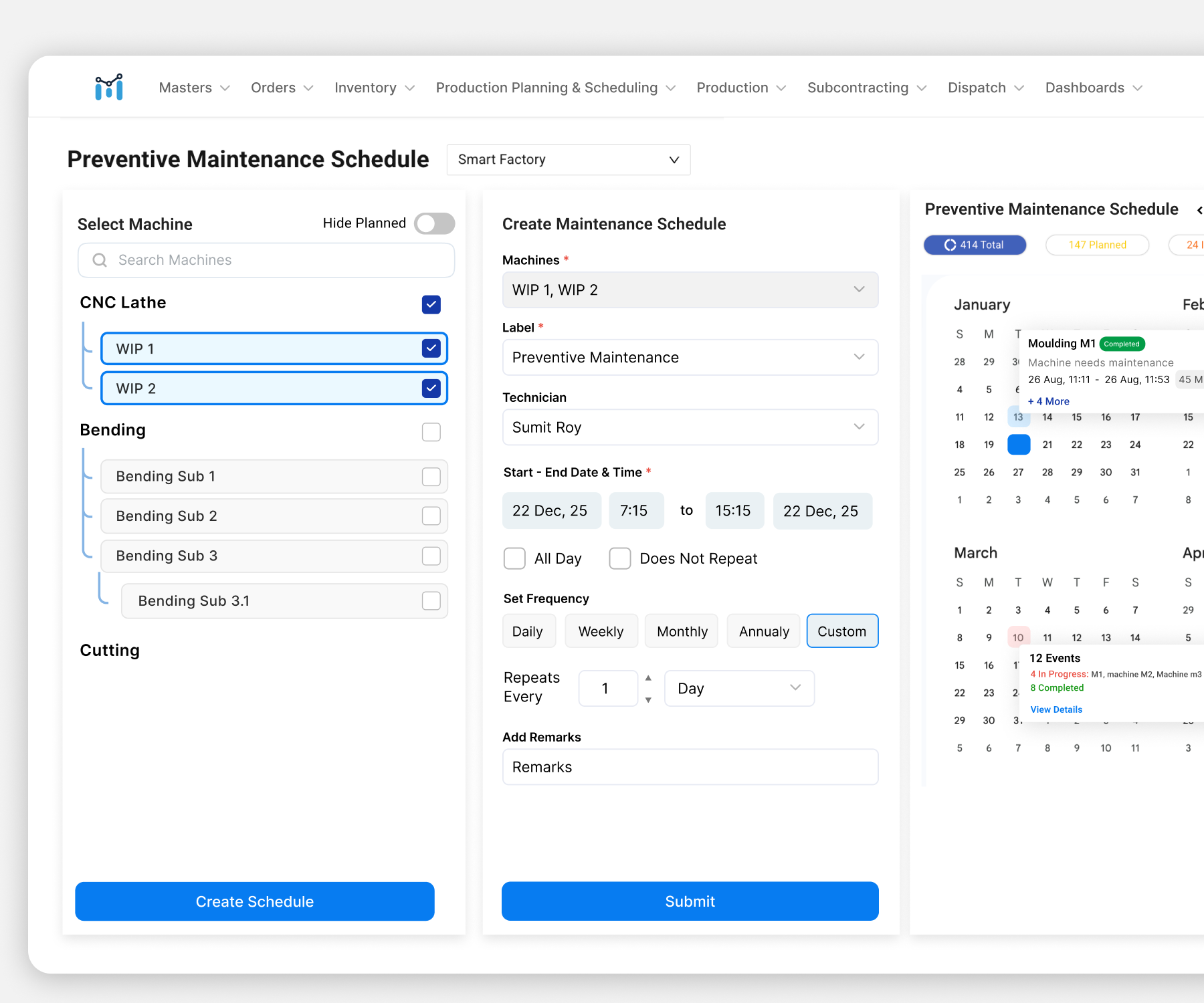Click the previous arrow beside schedule calendar title

click(1199, 210)
